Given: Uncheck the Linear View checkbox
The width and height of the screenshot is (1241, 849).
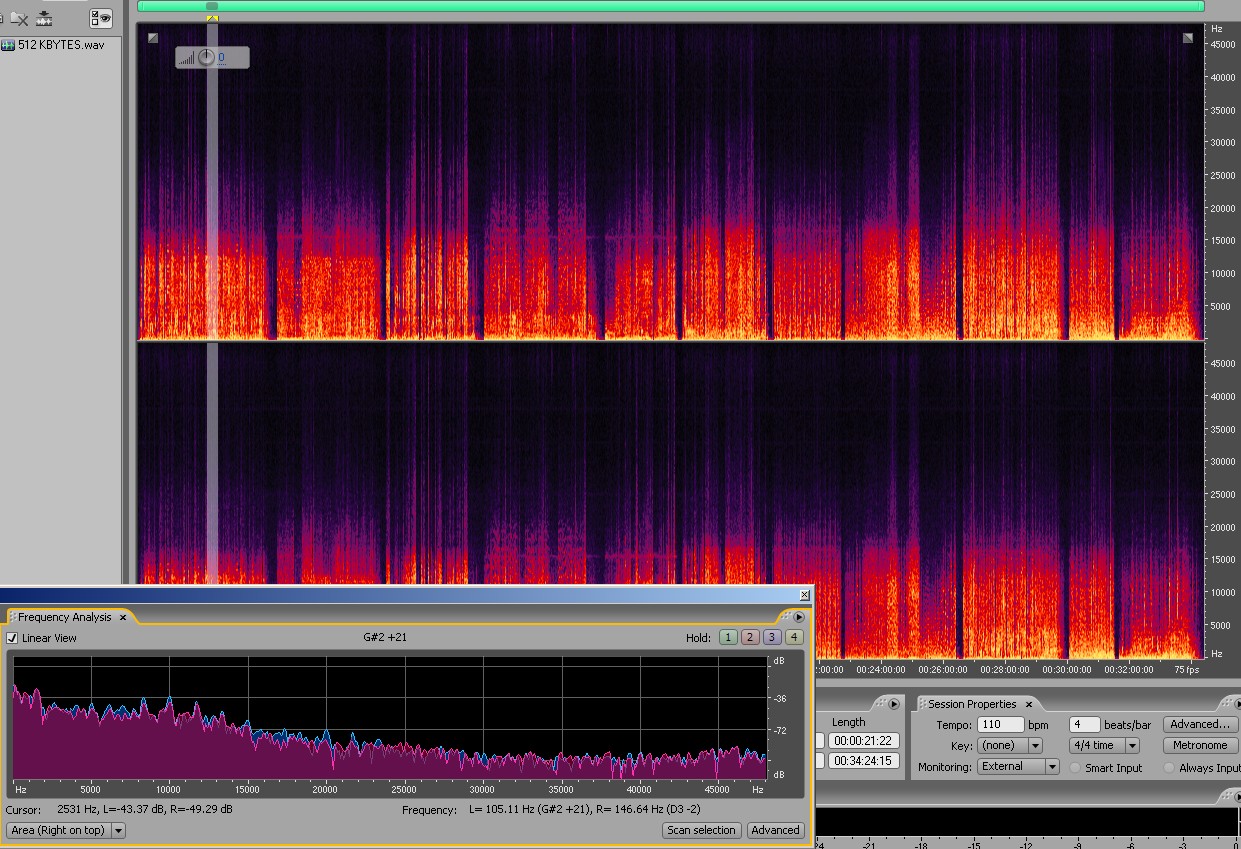Looking at the screenshot, I should click(12, 638).
